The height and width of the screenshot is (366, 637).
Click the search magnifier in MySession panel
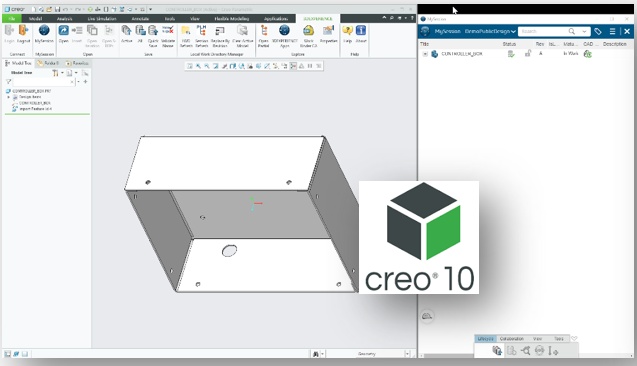click(x=572, y=31)
